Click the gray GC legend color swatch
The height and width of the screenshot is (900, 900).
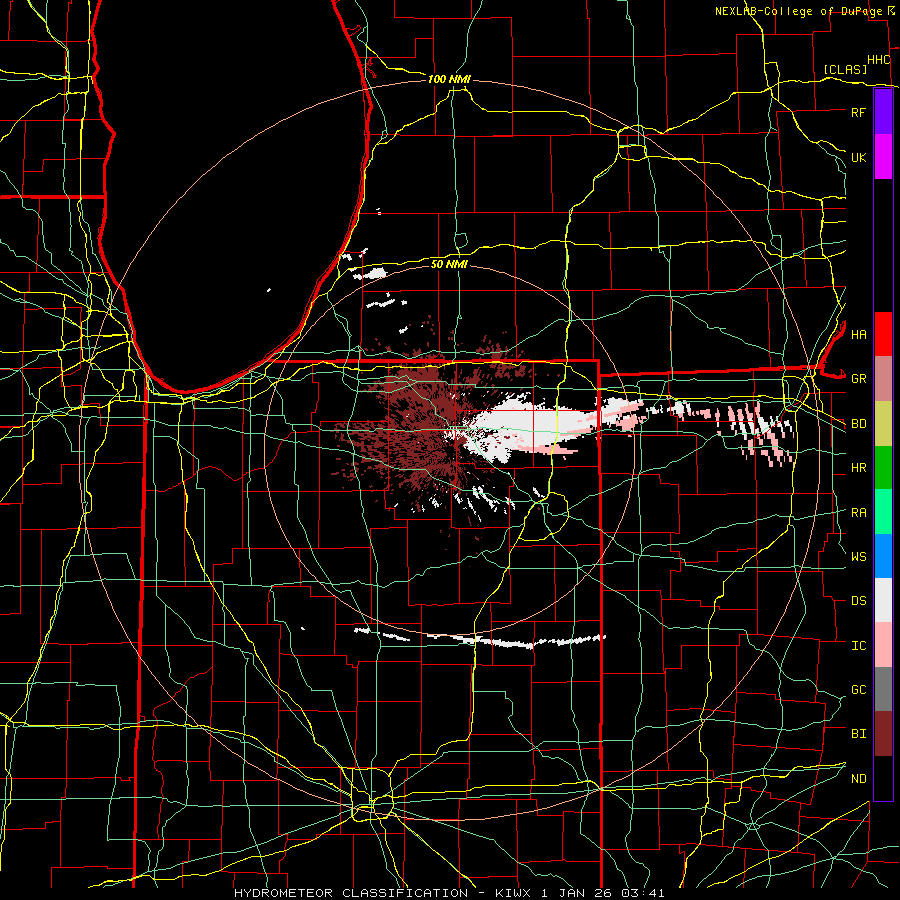pyautogui.click(x=883, y=689)
